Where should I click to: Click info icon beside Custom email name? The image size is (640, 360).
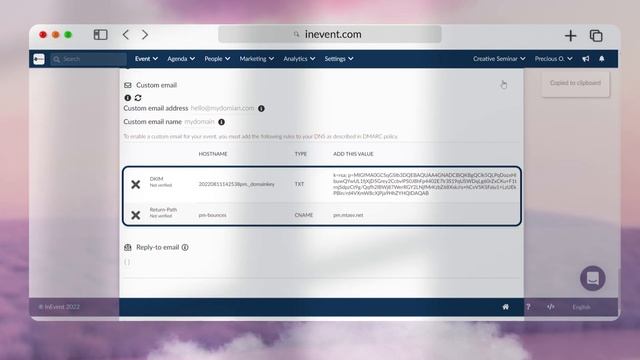pos(221,122)
